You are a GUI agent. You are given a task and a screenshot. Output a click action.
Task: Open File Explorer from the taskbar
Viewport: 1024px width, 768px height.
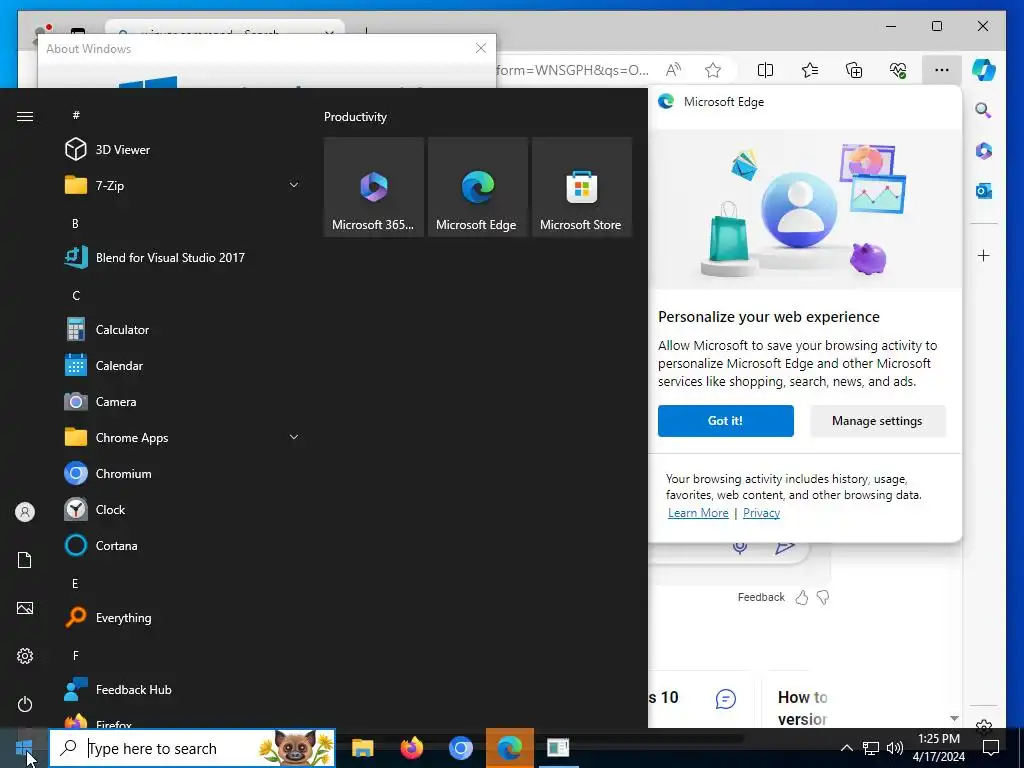coord(362,748)
